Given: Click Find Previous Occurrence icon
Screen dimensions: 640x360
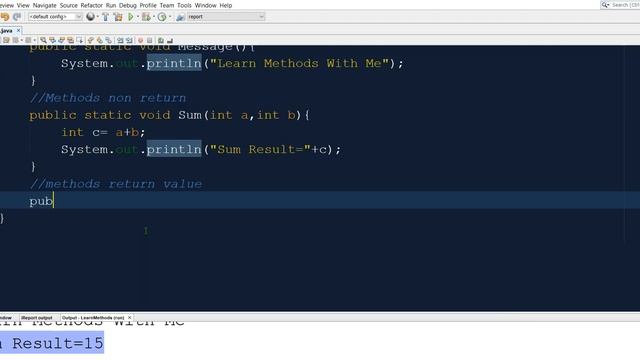Looking at the screenshot, I should point(52,40).
